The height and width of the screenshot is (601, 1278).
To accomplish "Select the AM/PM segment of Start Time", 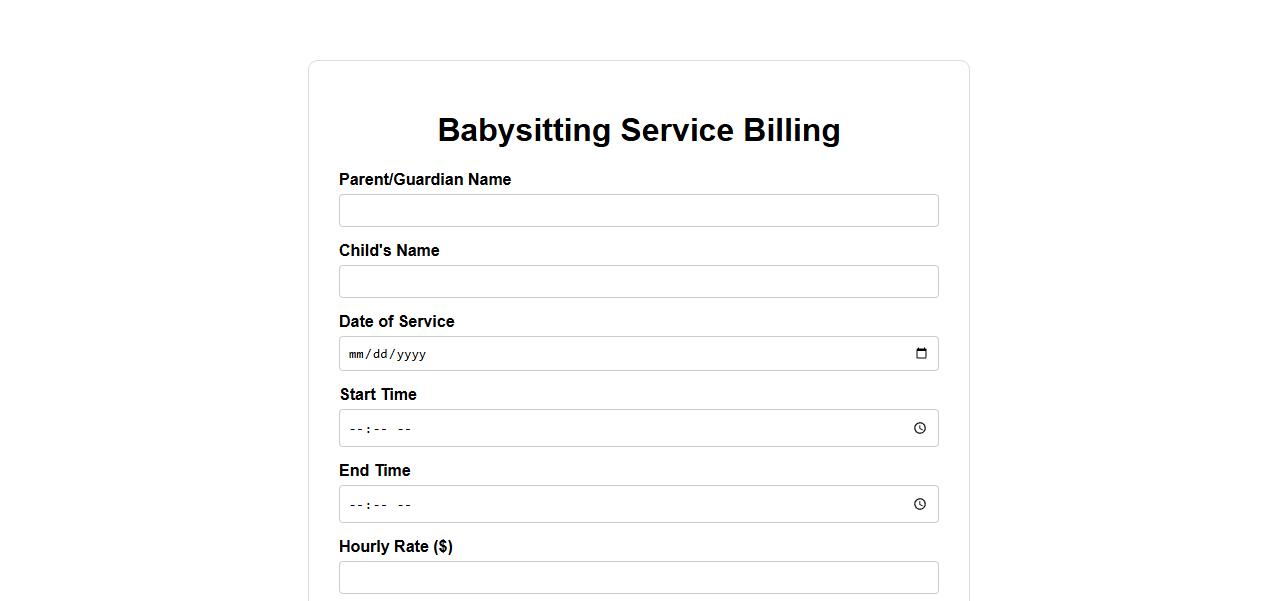I will pyautogui.click(x=404, y=429).
